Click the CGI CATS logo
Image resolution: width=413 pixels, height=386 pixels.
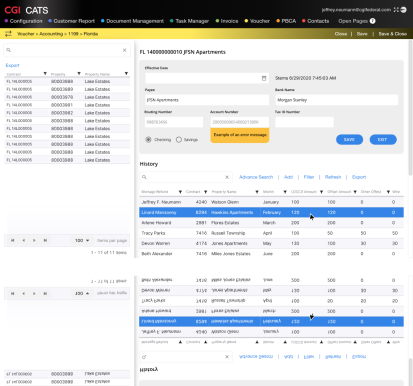[x=26, y=10]
